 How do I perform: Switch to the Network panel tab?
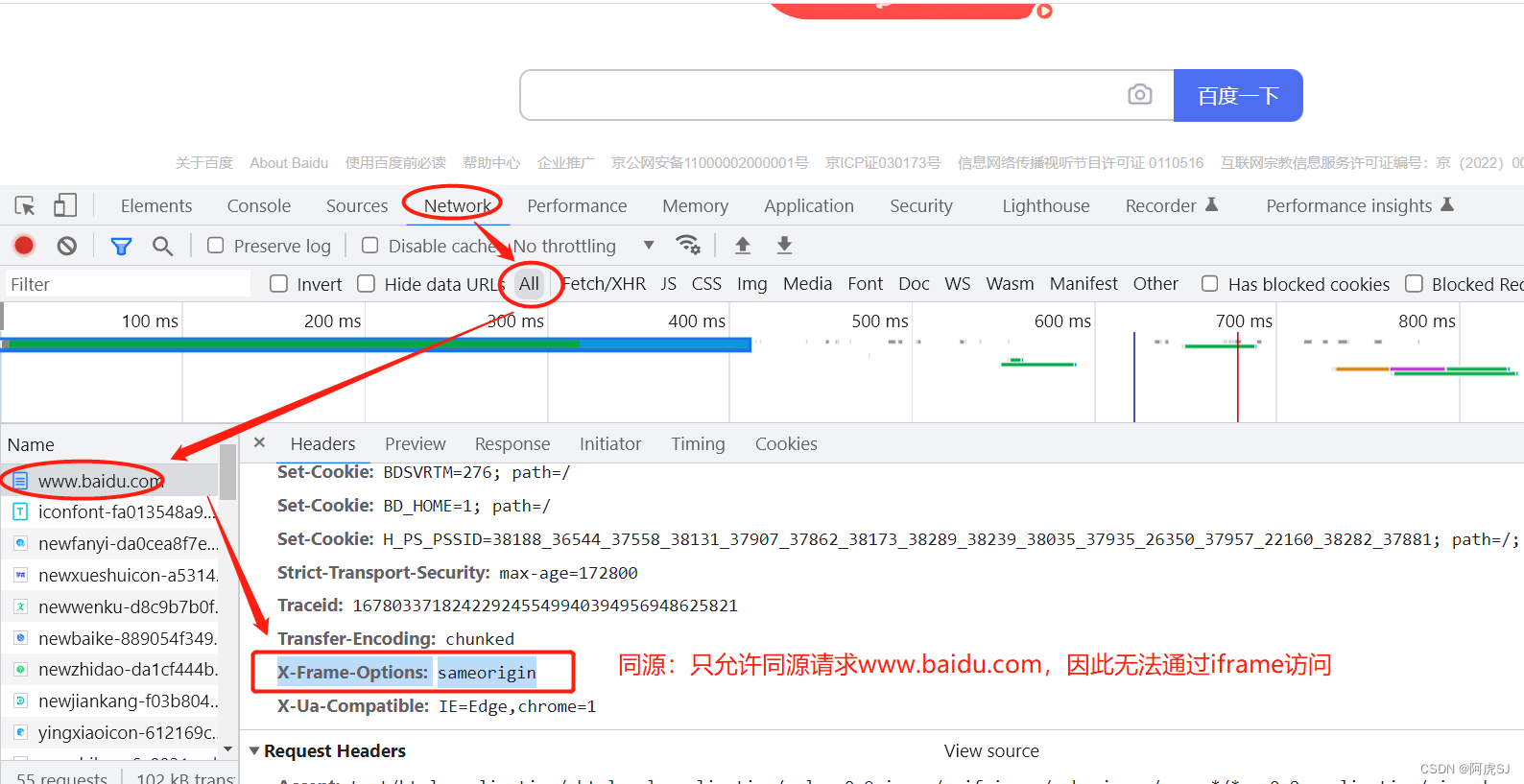point(458,206)
